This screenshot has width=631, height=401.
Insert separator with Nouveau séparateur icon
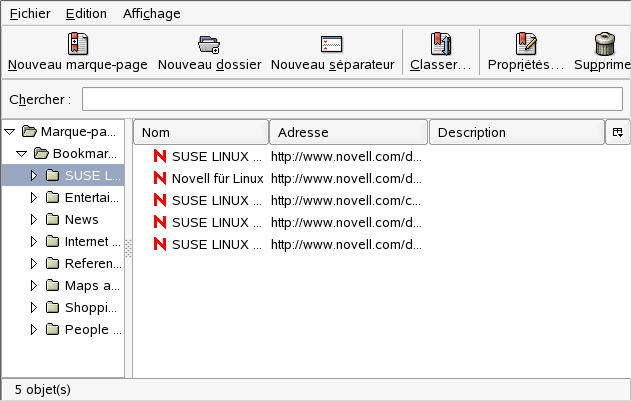click(x=332, y=44)
